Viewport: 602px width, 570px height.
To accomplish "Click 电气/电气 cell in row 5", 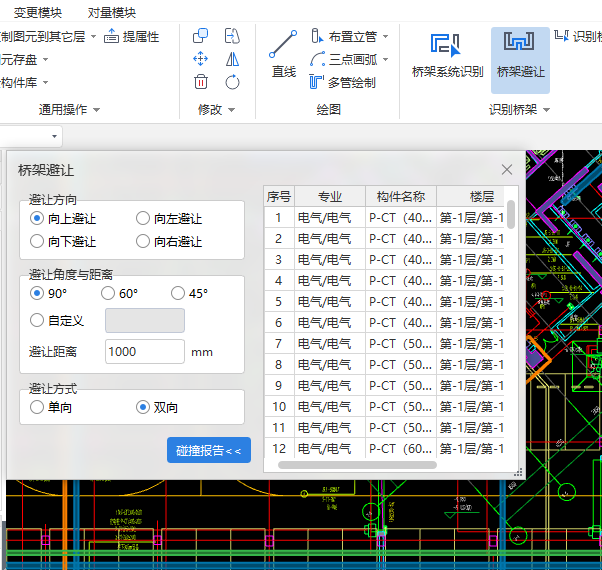I will click(330, 302).
